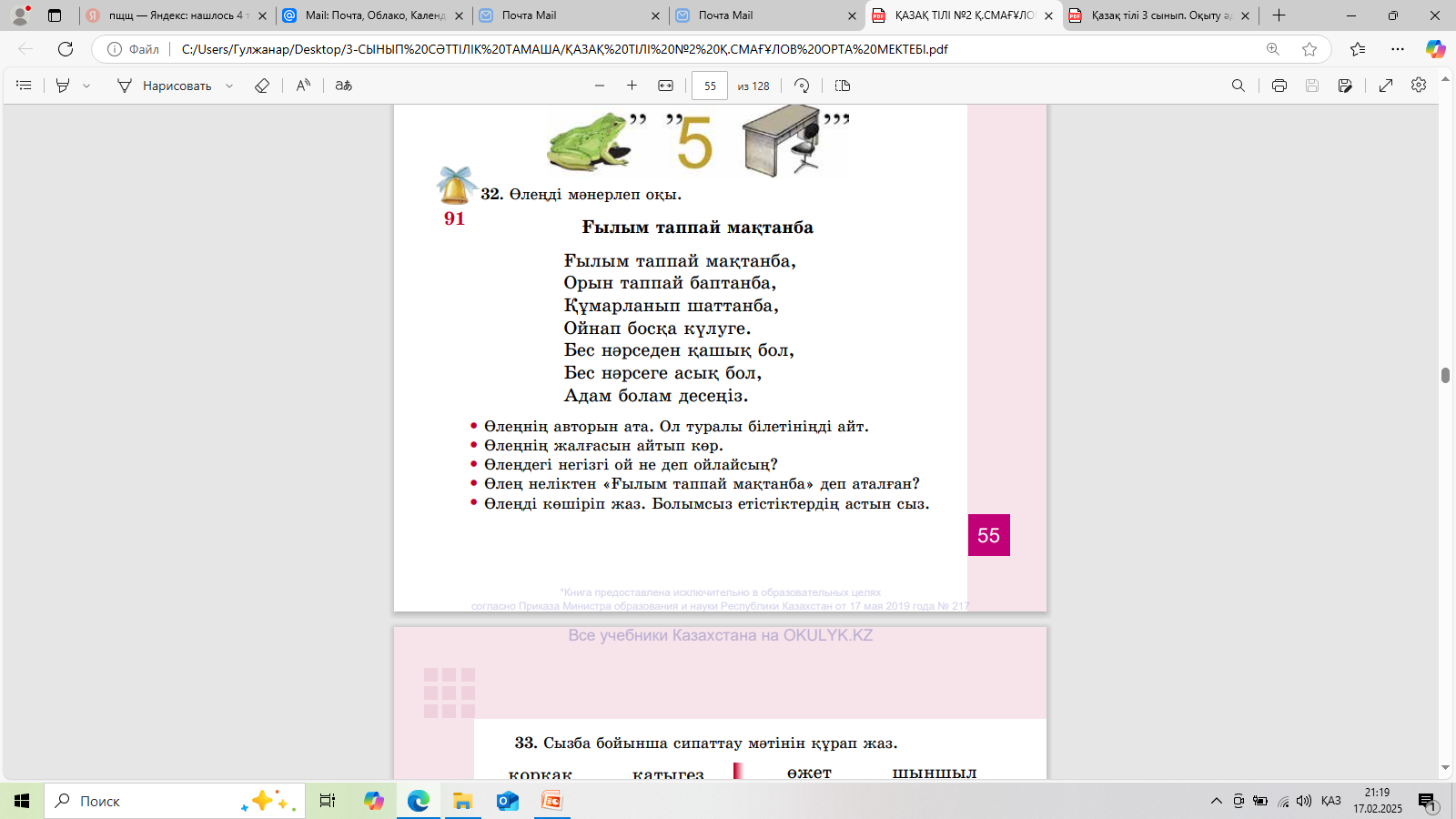Show hidden system tray icons
Image resolution: width=1456 pixels, height=819 pixels.
(x=1216, y=801)
